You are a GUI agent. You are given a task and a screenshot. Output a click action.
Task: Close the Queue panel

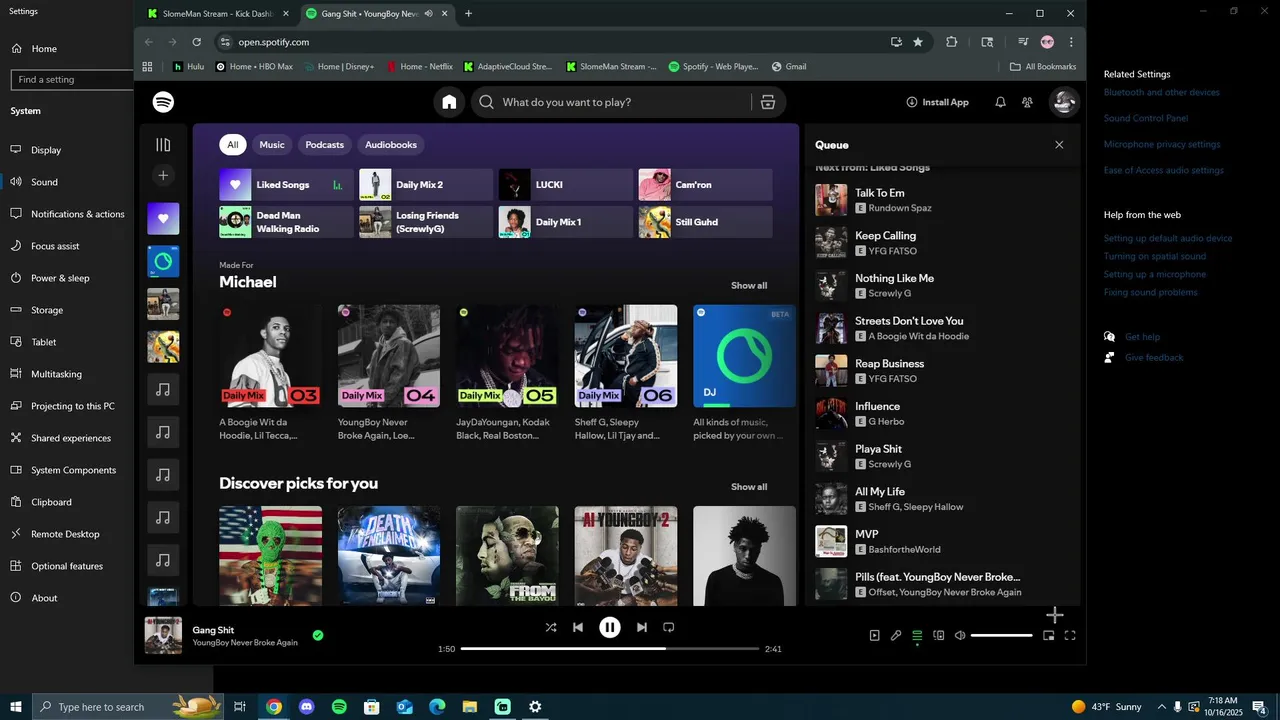pyautogui.click(x=1059, y=145)
